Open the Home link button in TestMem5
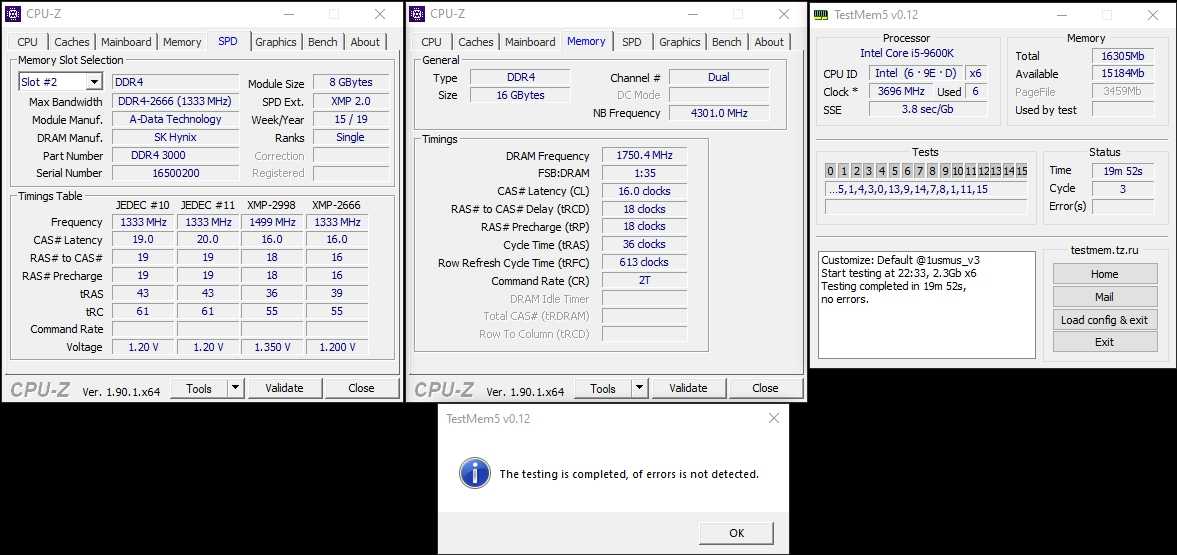 (1104, 274)
